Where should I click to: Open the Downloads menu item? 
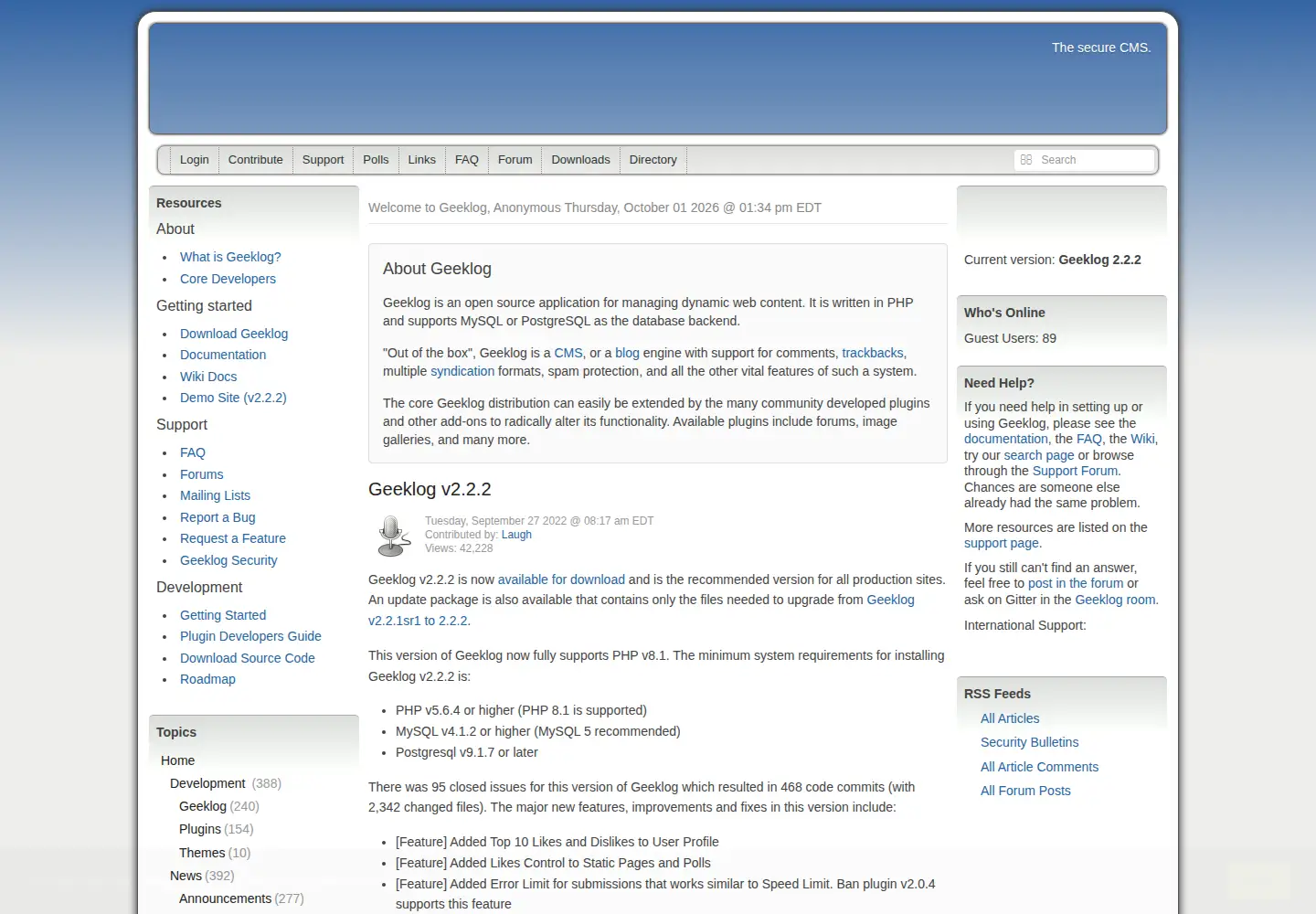point(580,160)
